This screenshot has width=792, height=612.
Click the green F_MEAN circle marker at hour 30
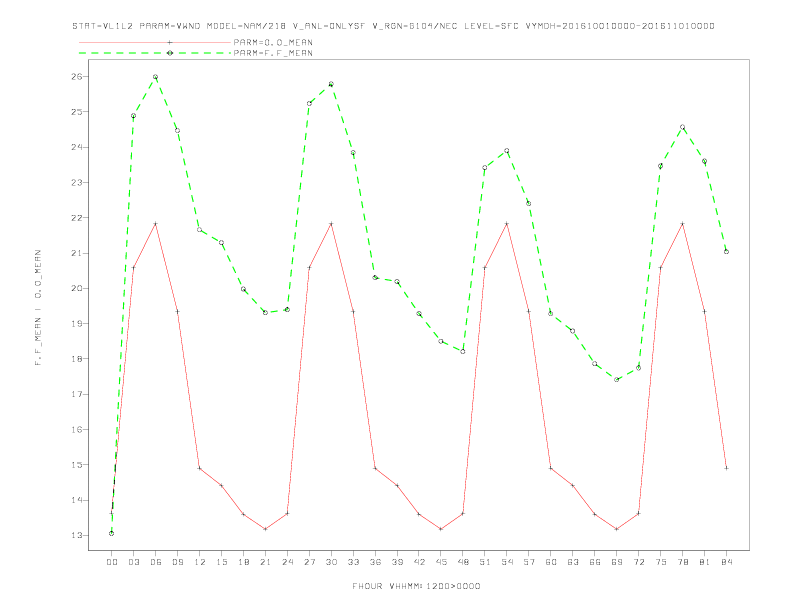[x=331, y=84]
